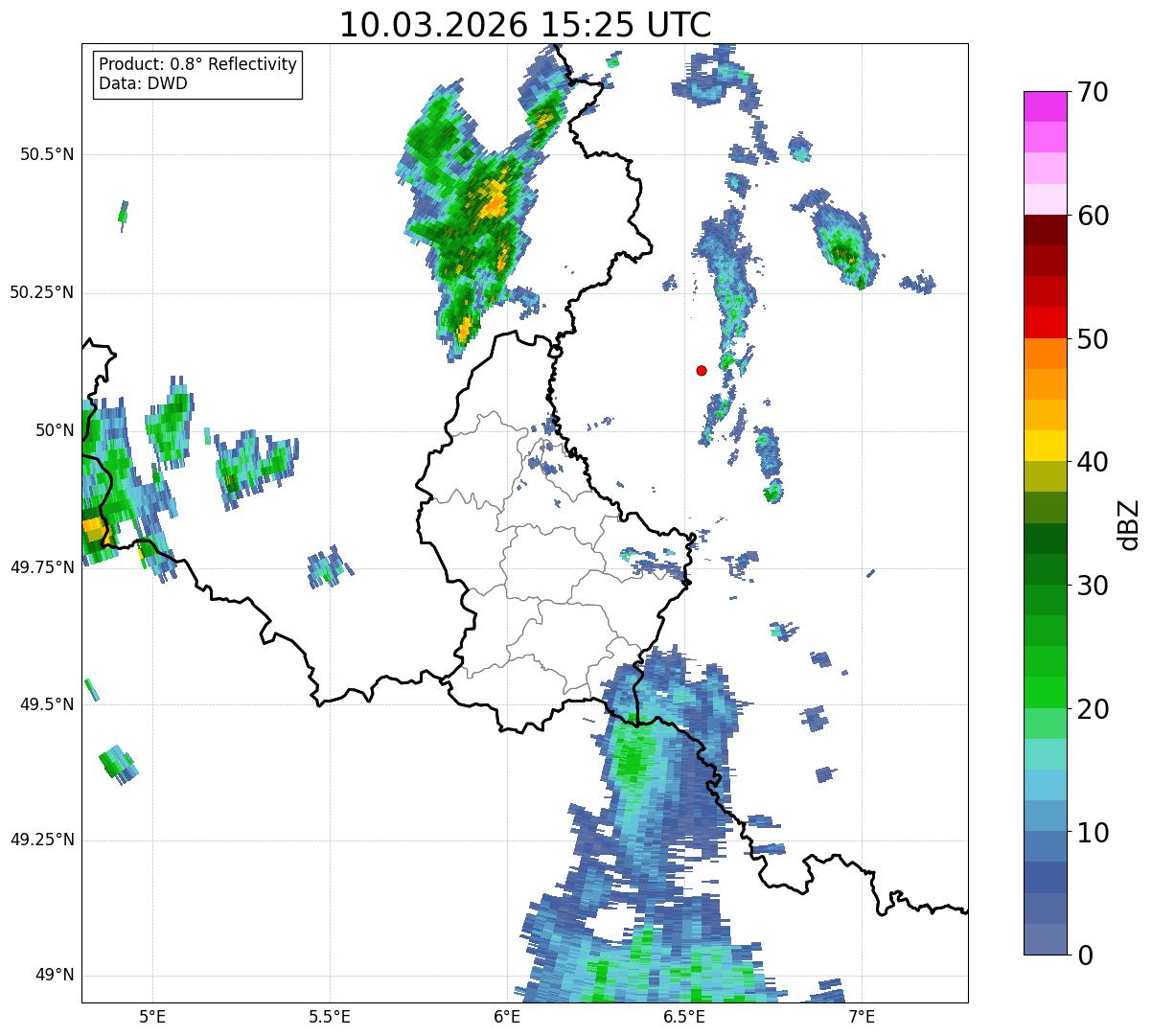1152x1036 pixels.
Task: Click the 7°E longitude label
Action: pos(862,1016)
